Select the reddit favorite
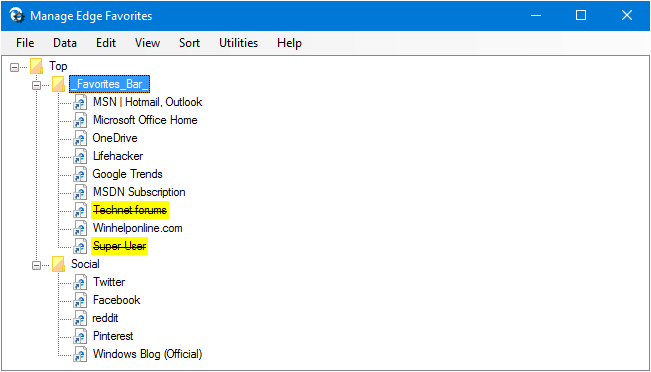 tap(105, 318)
